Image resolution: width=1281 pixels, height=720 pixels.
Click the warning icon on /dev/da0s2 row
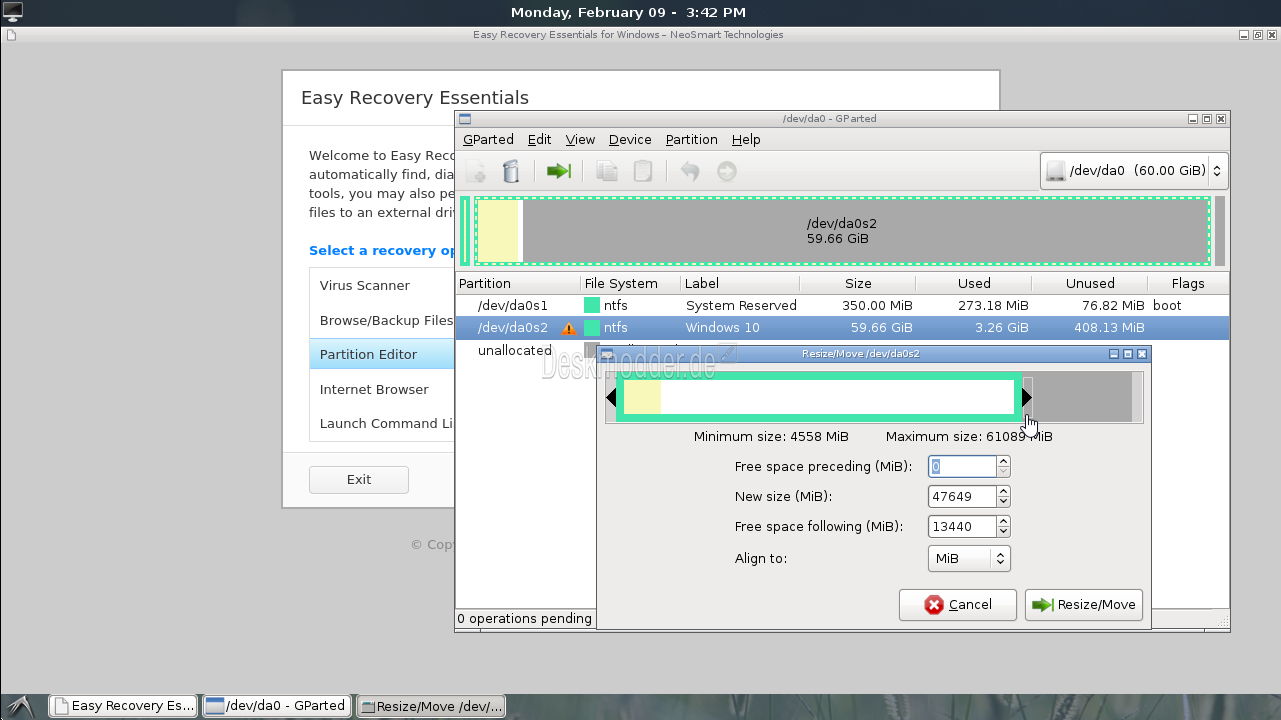[x=569, y=328]
